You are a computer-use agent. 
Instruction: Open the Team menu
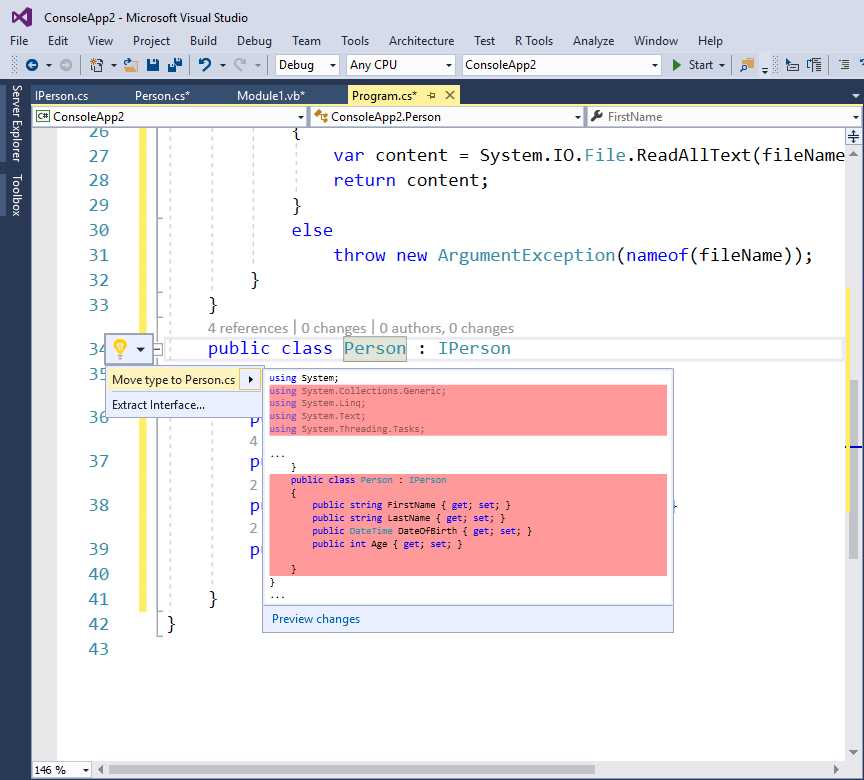pyautogui.click(x=306, y=41)
